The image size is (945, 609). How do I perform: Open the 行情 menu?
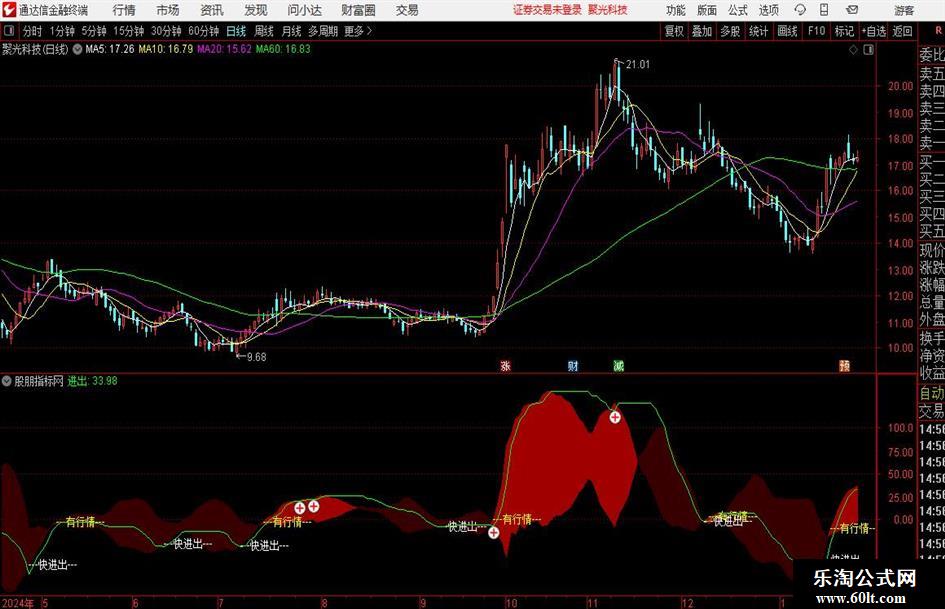tap(124, 10)
